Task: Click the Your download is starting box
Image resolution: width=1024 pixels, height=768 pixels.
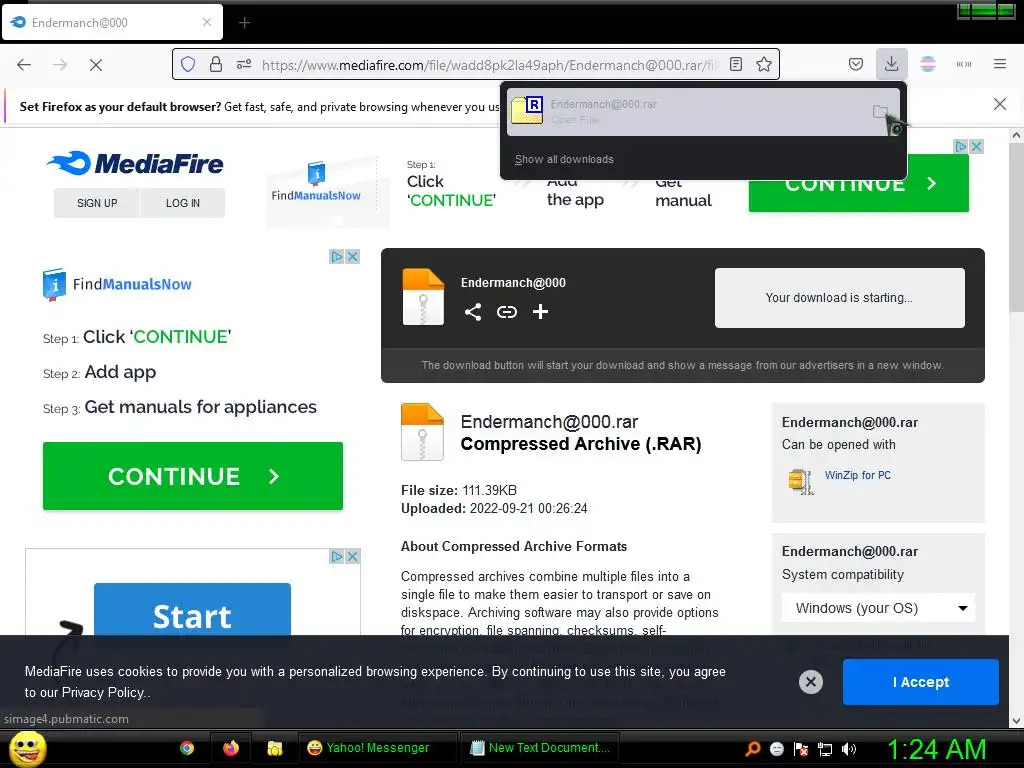Action: 839,298
